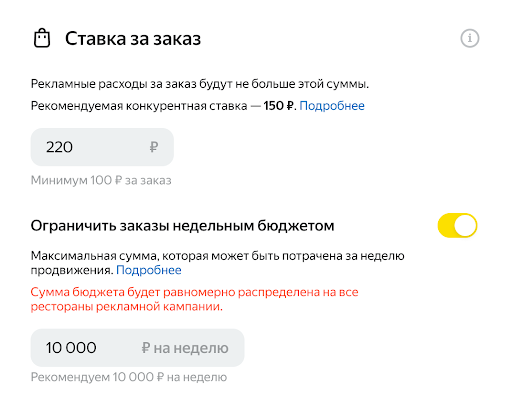Focus the weekly budget field showing 10 000
The width and height of the screenshot is (512, 407).
click(x=137, y=348)
